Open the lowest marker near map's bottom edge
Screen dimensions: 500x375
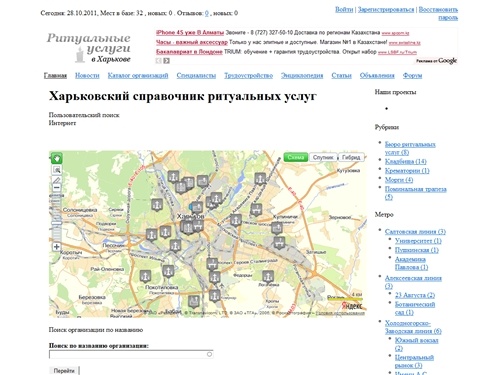click(194, 301)
